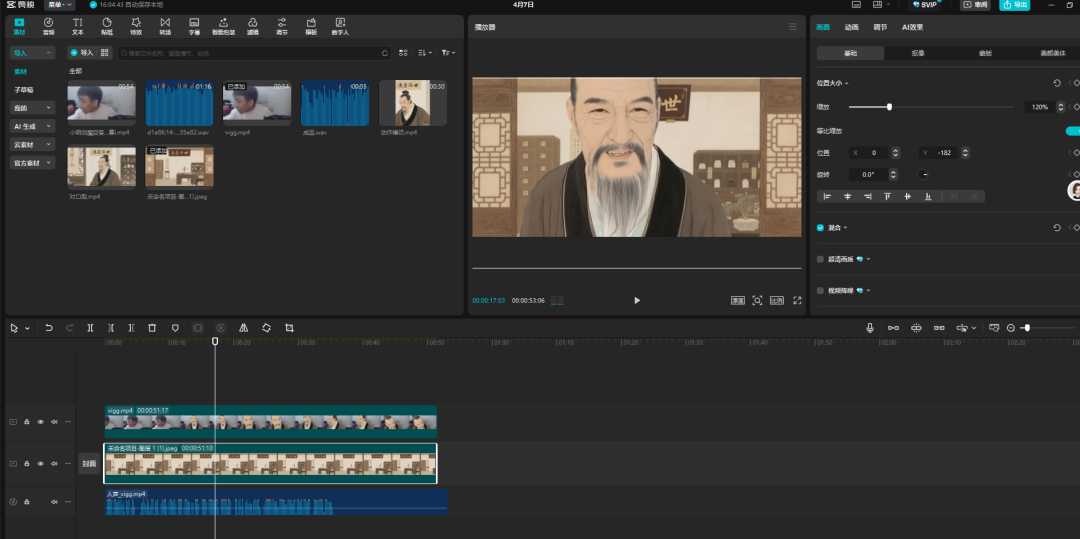Click the mirror flip icon in the timeline toolbar
This screenshot has width=1080, height=539.
243,328
